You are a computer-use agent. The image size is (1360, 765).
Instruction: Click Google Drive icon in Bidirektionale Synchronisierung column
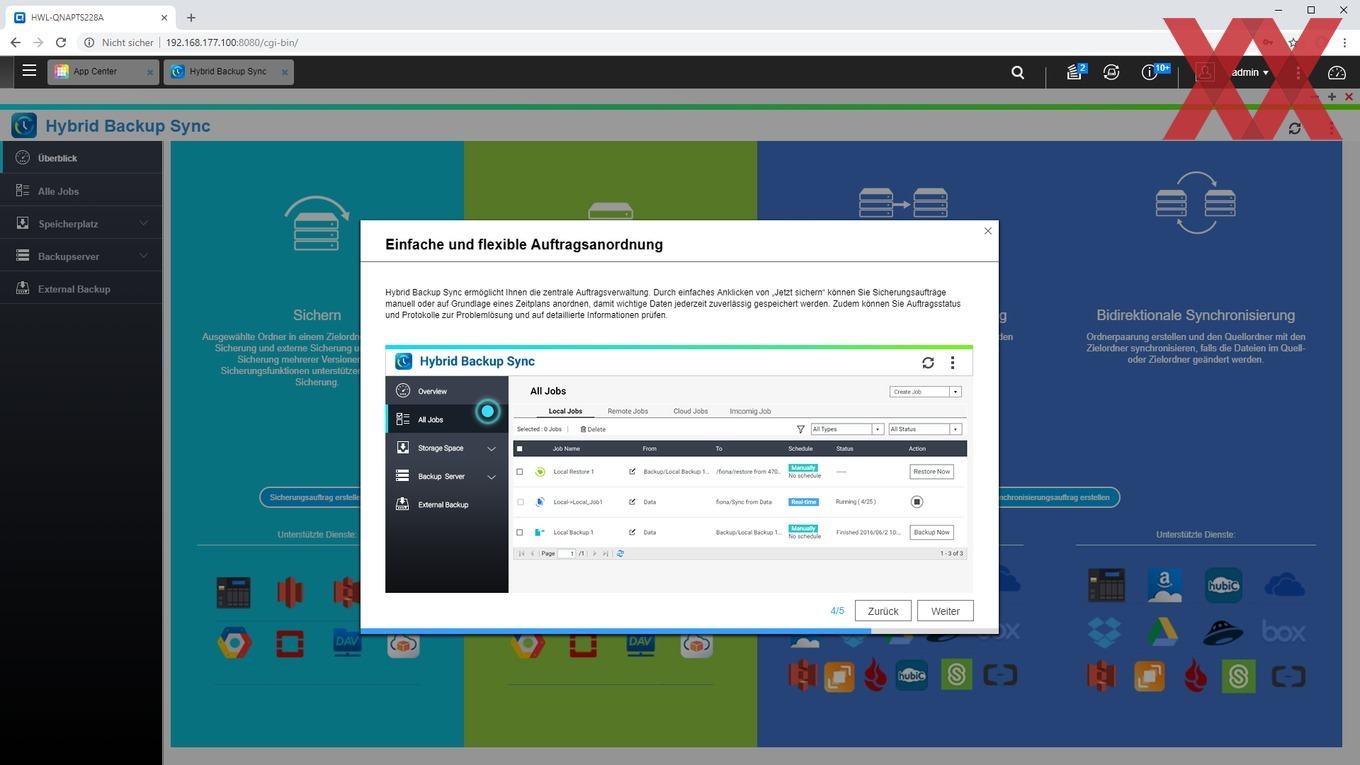click(x=1163, y=631)
